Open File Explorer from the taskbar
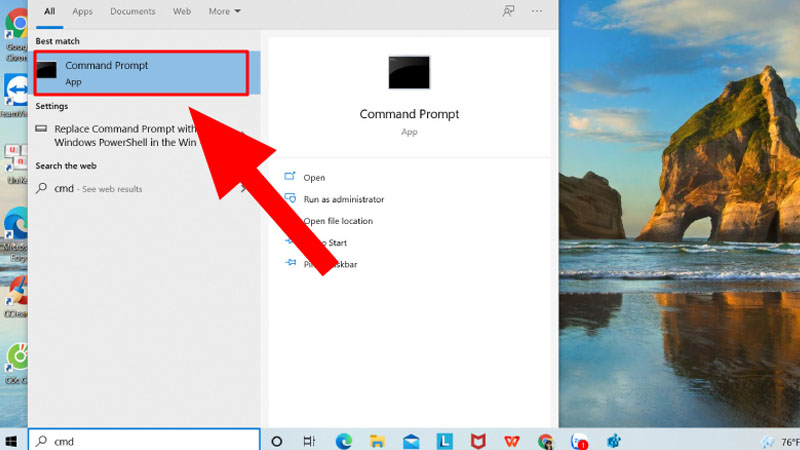Image resolution: width=800 pixels, height=450 pixels. (377, 440)
